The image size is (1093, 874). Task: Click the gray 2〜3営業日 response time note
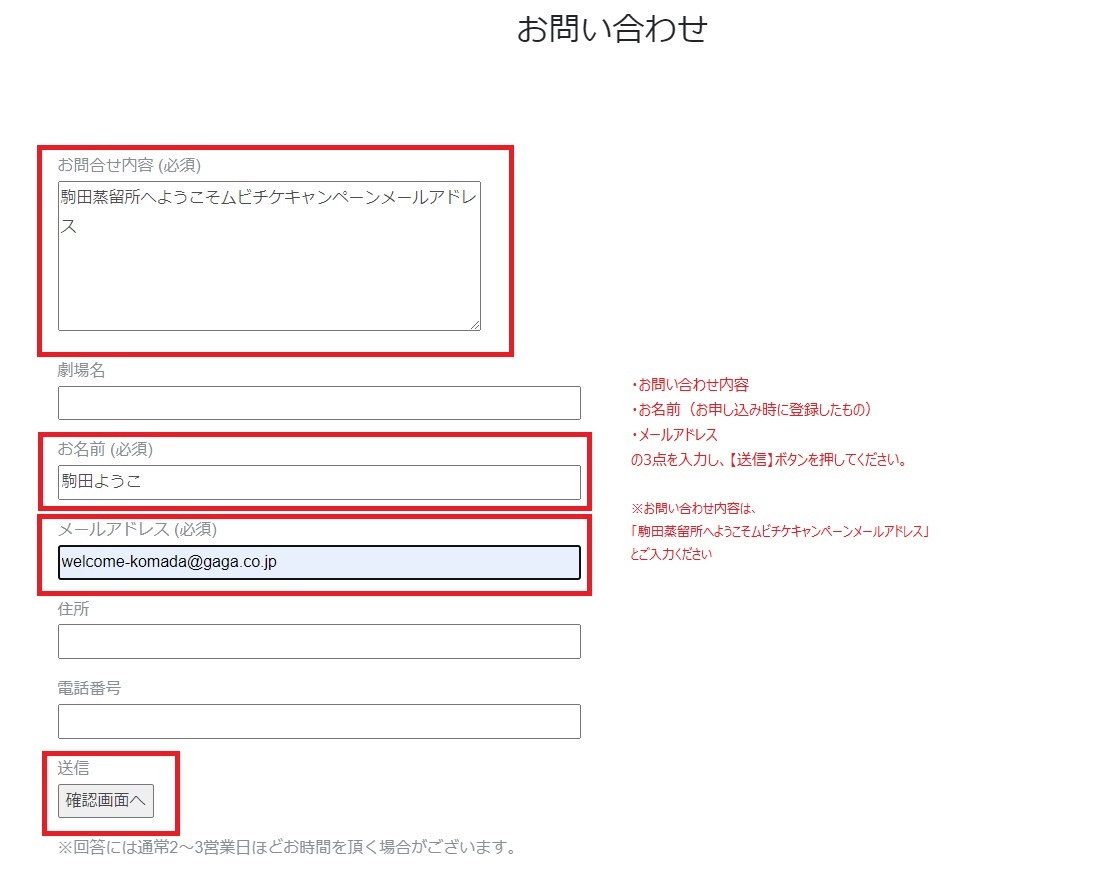tap(287, 849)
